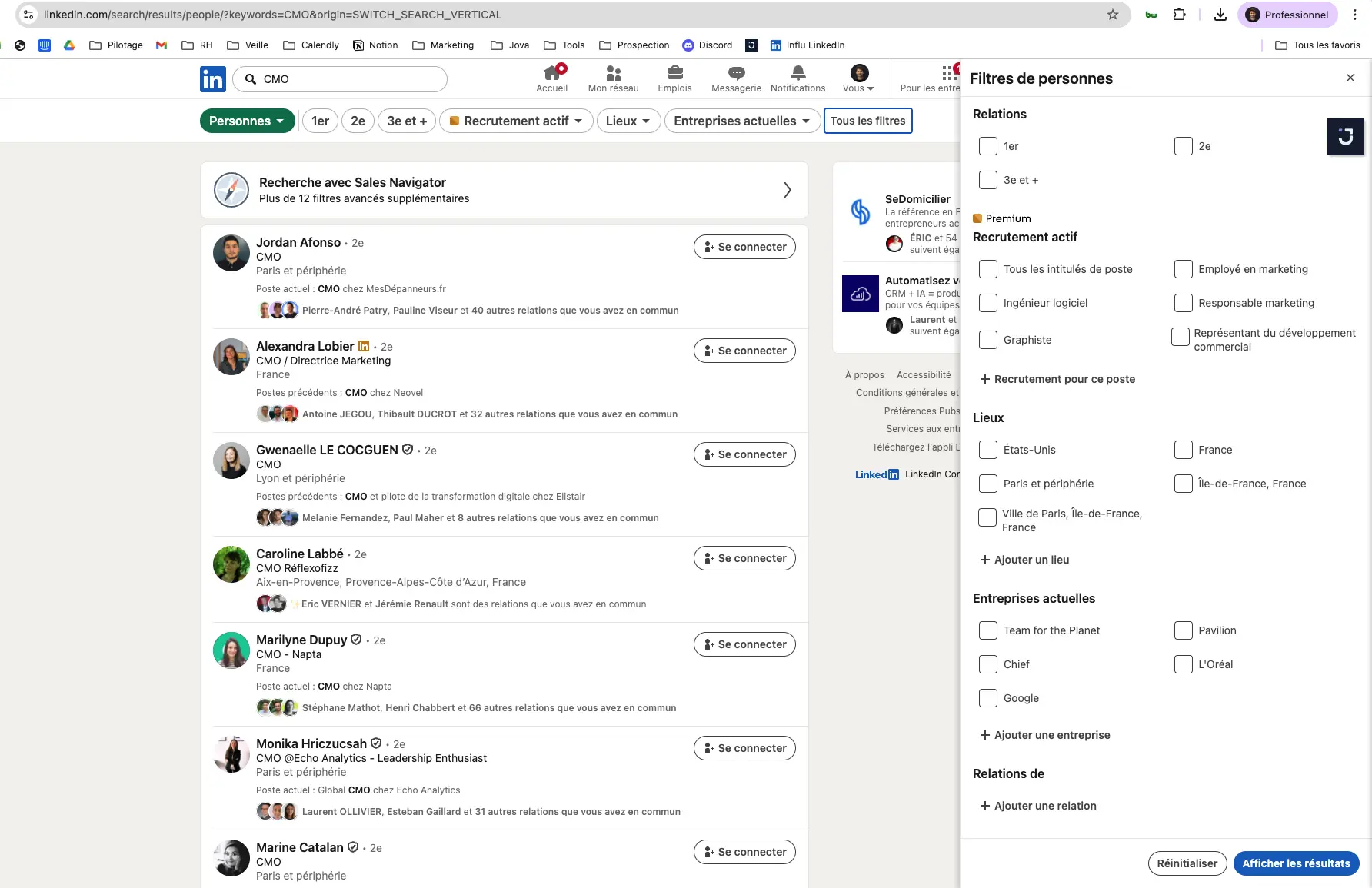Open the Lieux filter dropdown

tap(628, 121)
